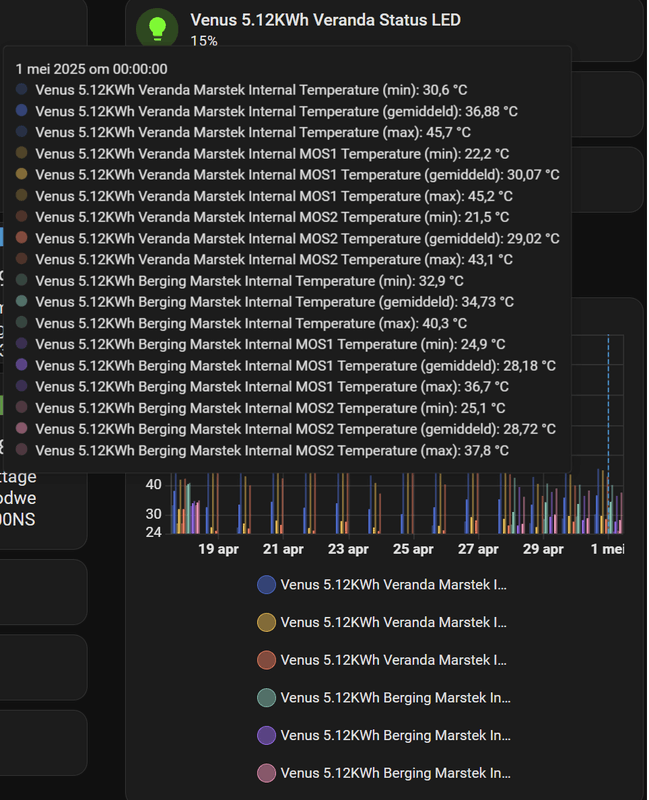Image resolution: width=649 pixels, height=800 pixels.
Task: Click the tooltip timestamp 1 mei 2025
Action: point(91,69)
